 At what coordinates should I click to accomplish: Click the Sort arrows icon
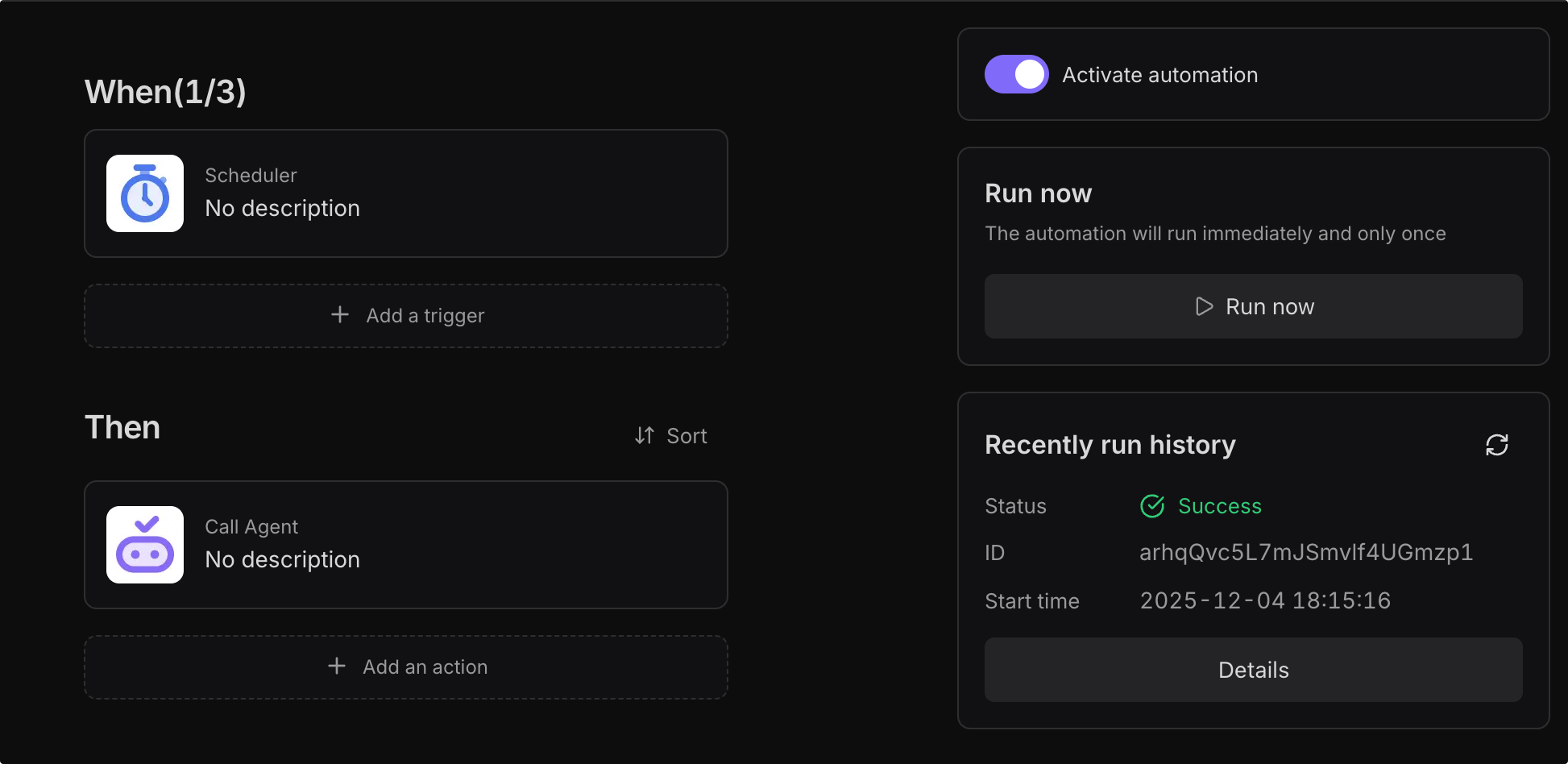click(x=644, y=436)
